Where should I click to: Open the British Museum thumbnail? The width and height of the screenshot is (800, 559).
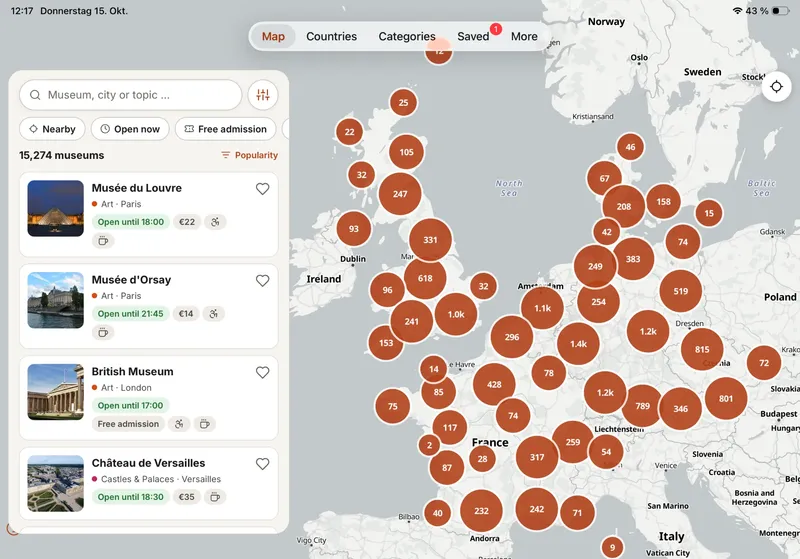click(x=56, y=392)
